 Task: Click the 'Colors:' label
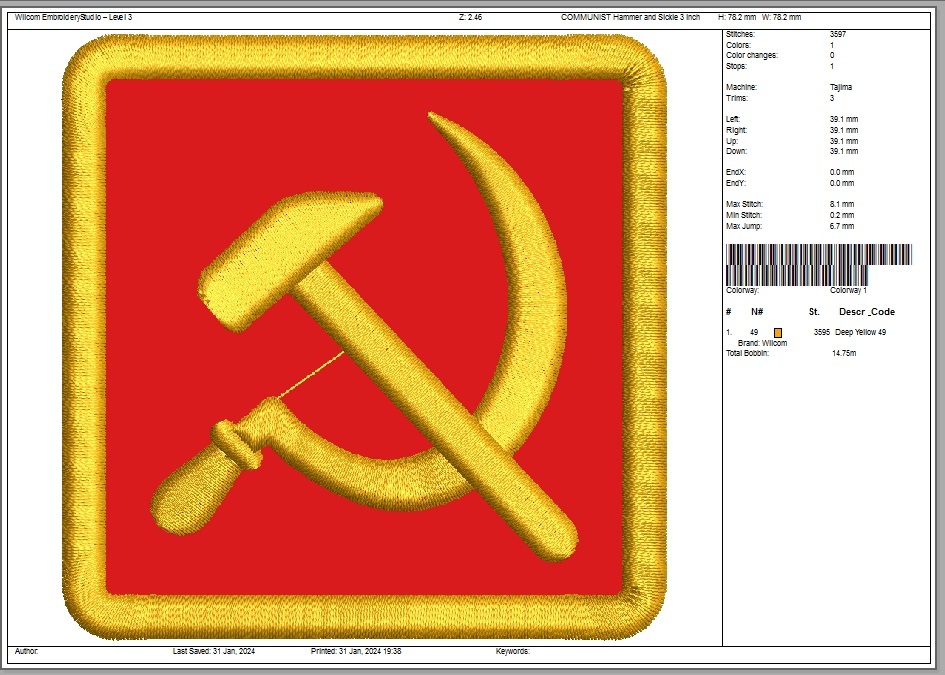[738, 45]
